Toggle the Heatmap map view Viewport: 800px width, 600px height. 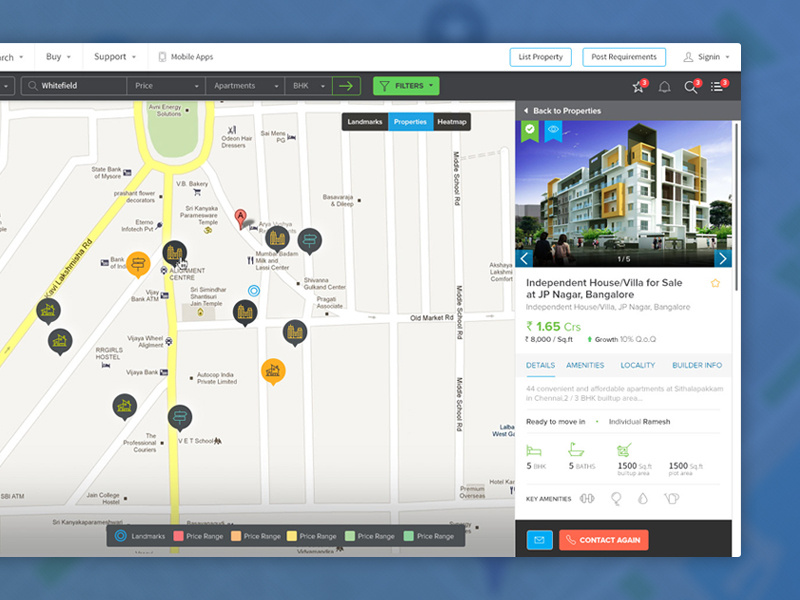point(452,122)
